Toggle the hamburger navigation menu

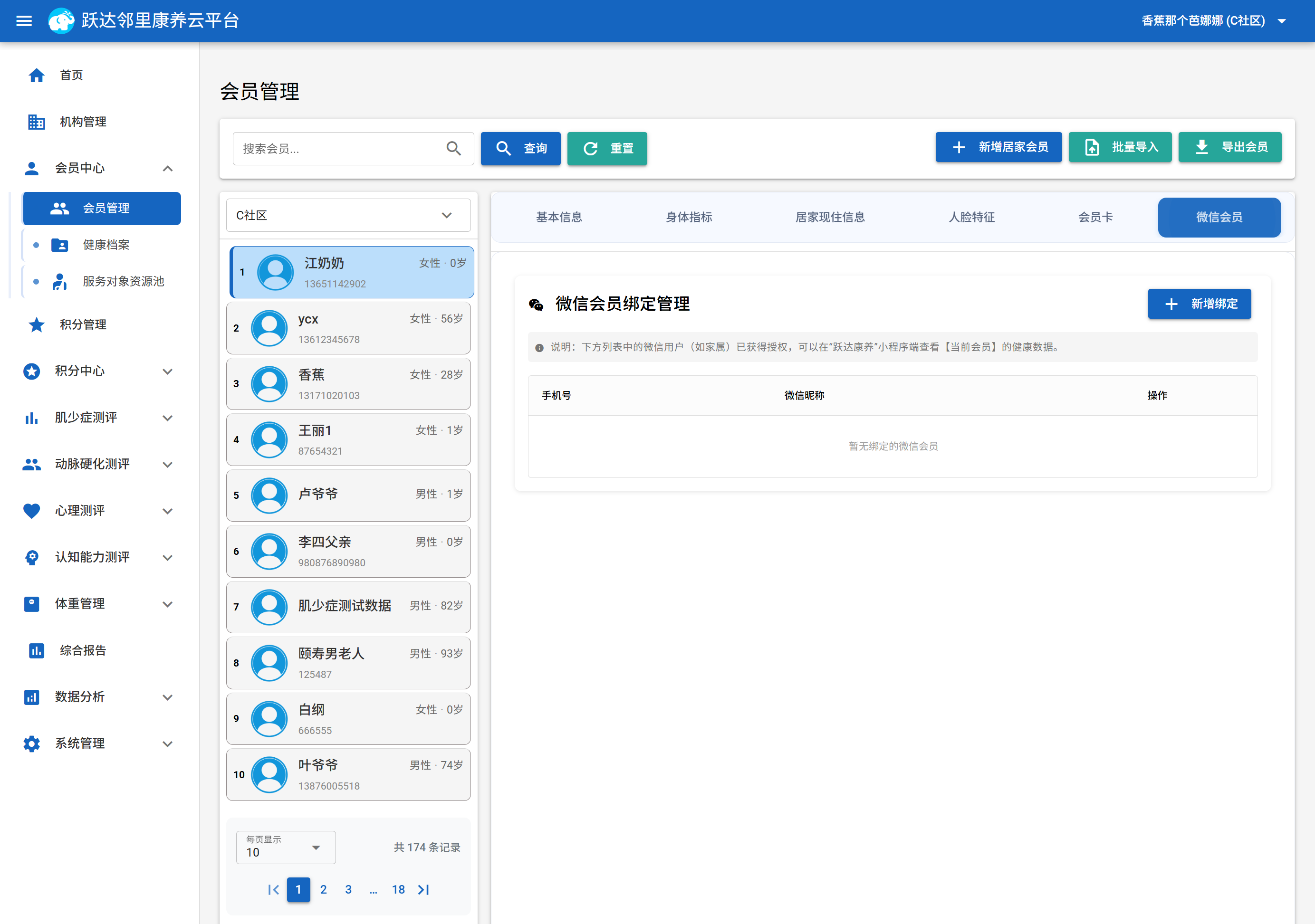click(24, 21)
